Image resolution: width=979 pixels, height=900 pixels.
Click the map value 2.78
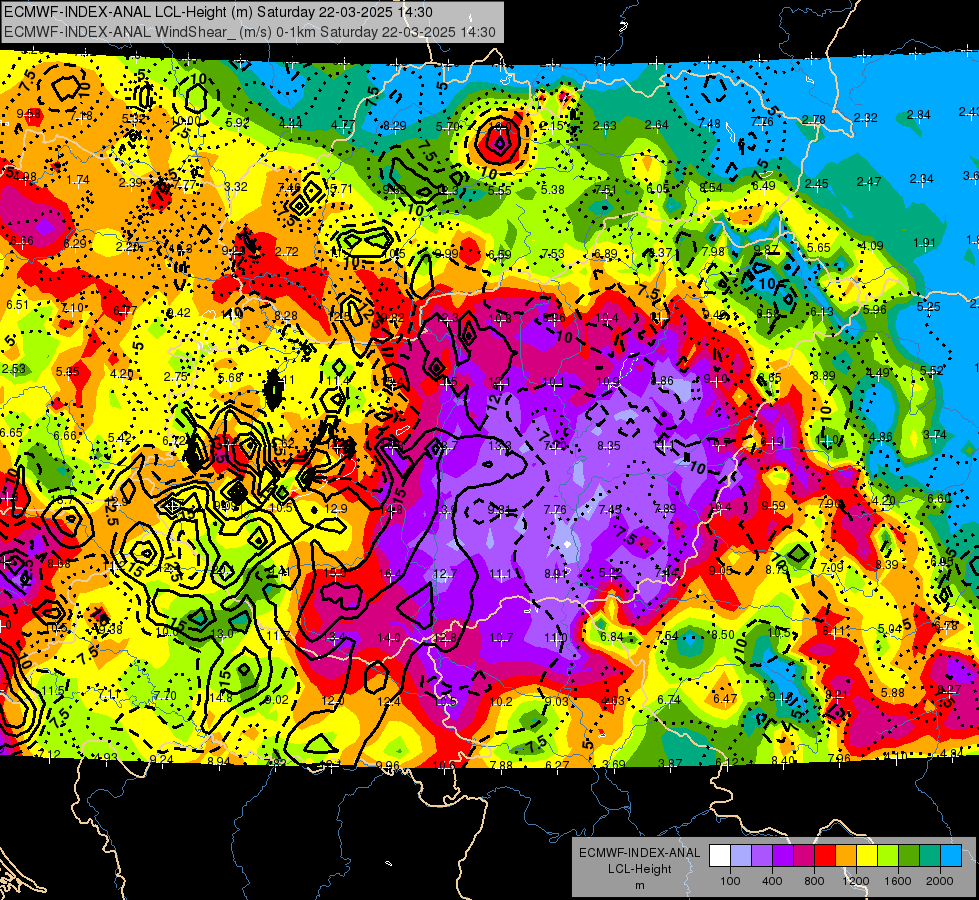point(814,119)
